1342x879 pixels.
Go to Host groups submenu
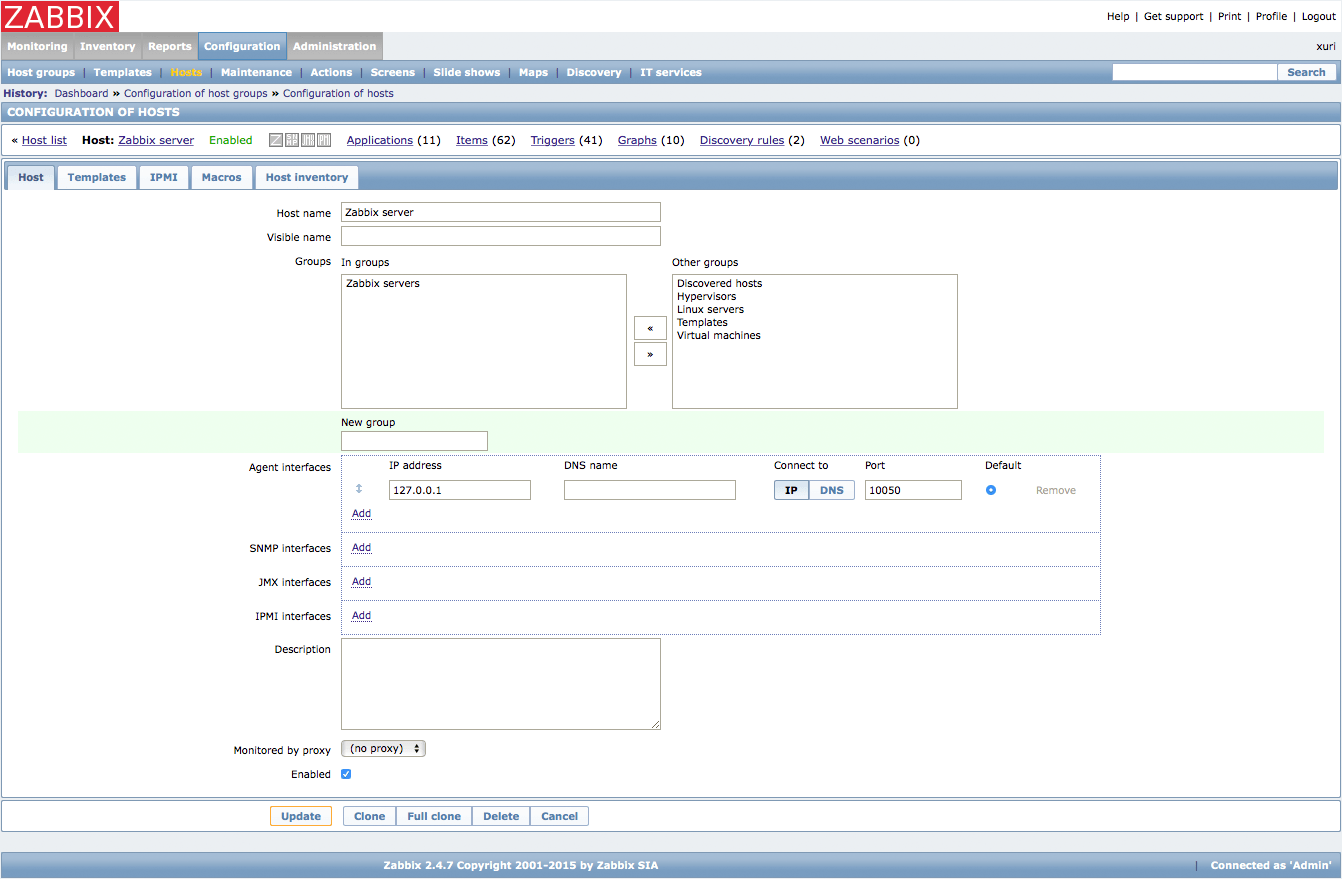point(41,72)
